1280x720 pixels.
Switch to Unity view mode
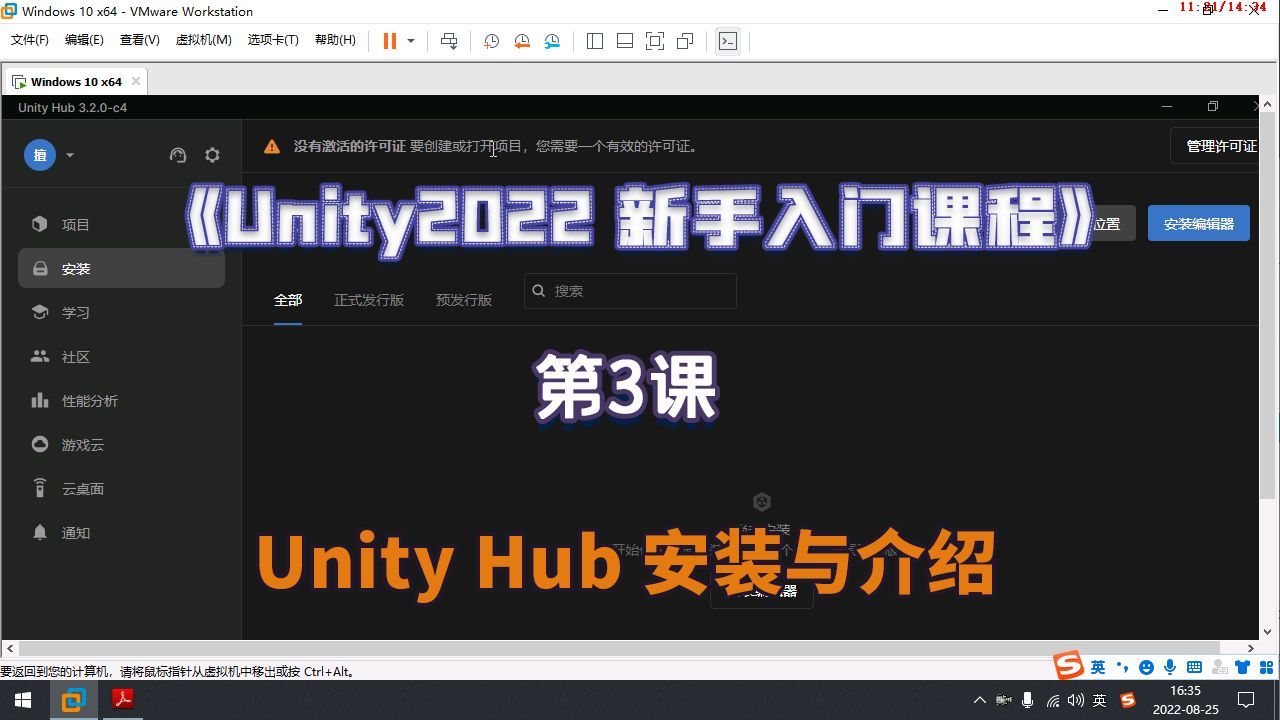(x=685, y=41)
